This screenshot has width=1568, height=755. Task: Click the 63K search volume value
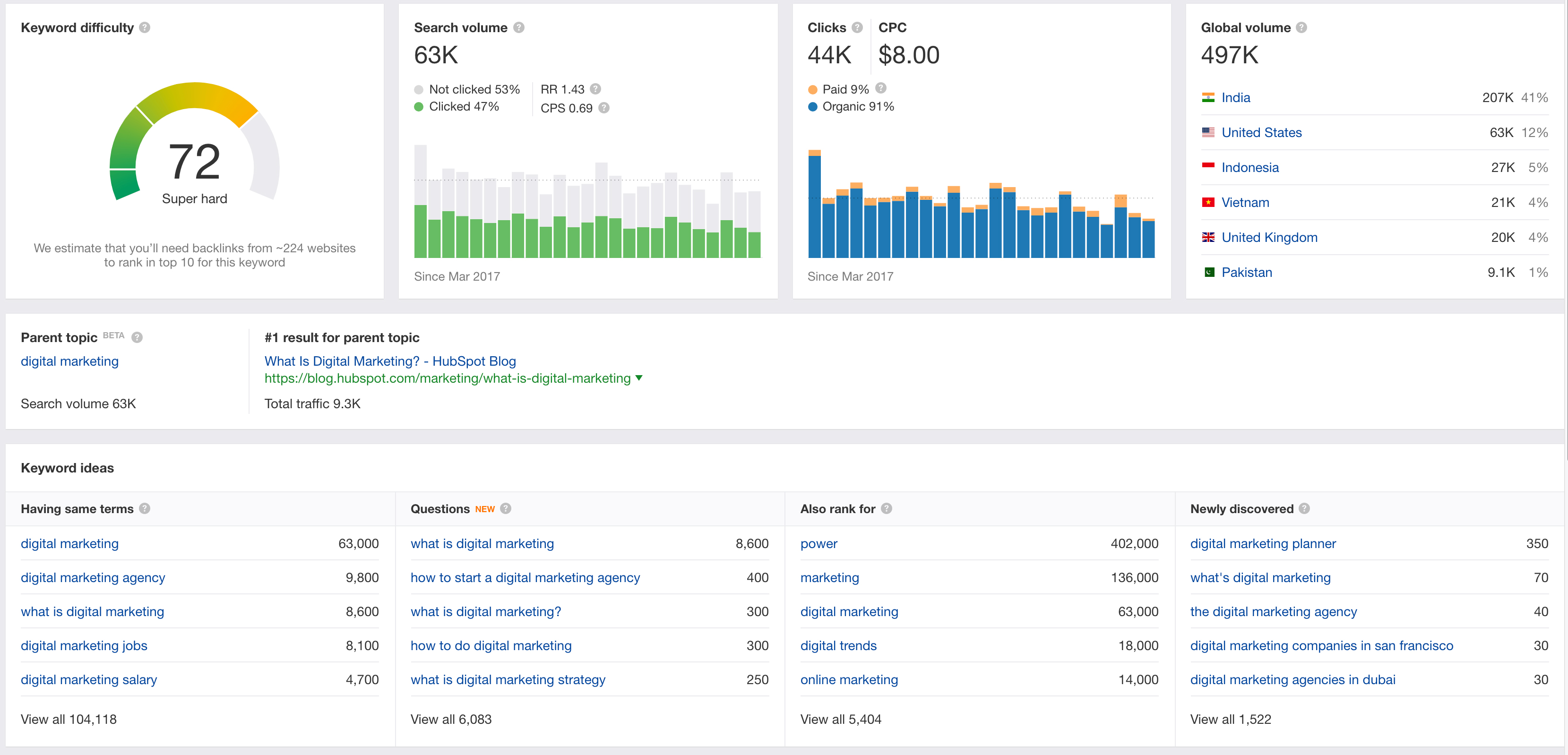(x=436, y=55)
